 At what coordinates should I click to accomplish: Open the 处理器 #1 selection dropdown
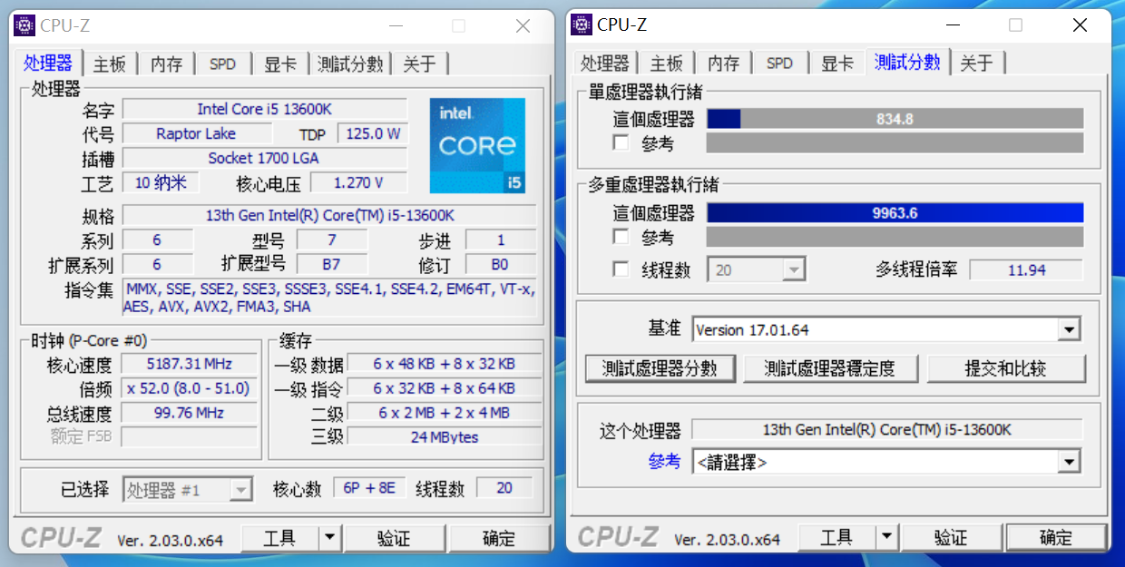pyautogui.click(x=187, y=490)
